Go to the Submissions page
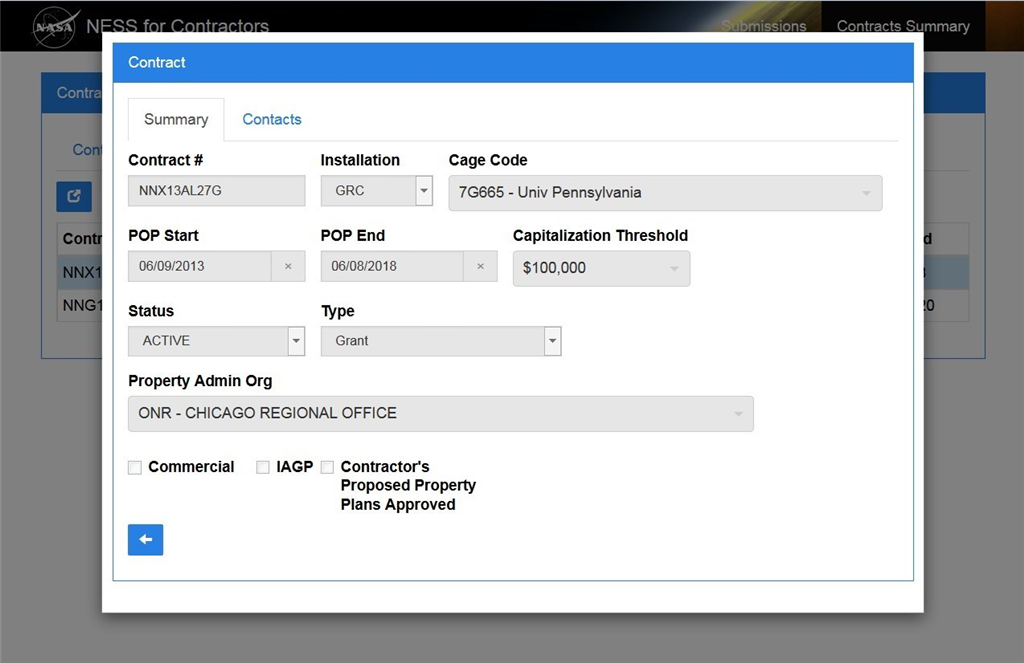The width and height of the screenshot is (1024, 663). tap(763, 26)
